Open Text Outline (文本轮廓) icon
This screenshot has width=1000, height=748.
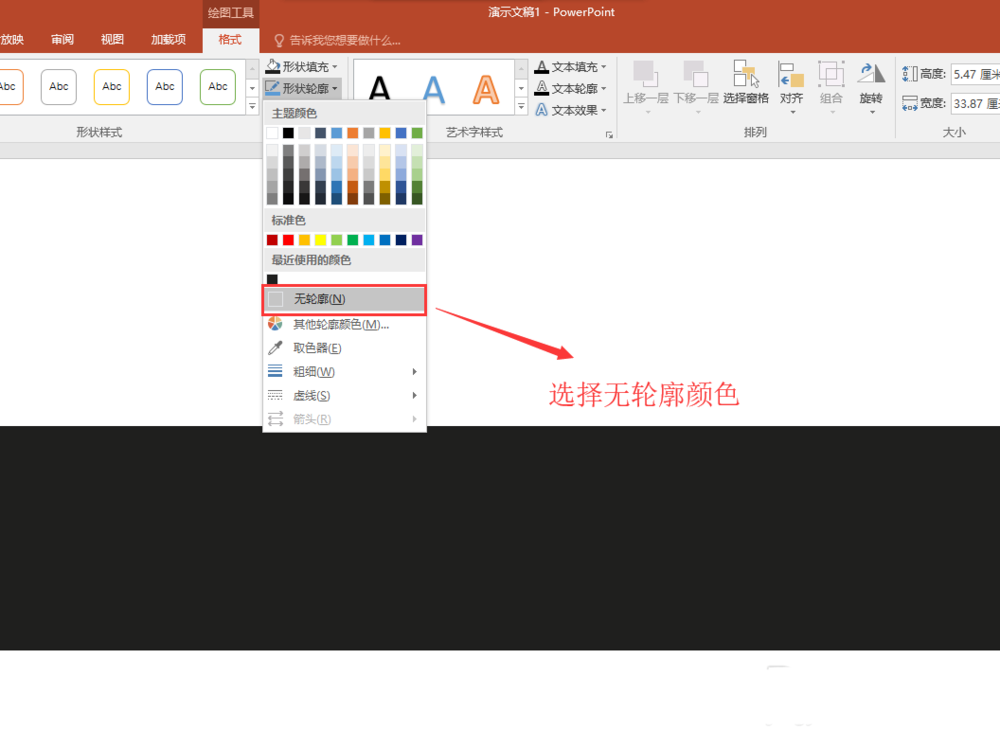pyautogui.click(x=541, y=88)
